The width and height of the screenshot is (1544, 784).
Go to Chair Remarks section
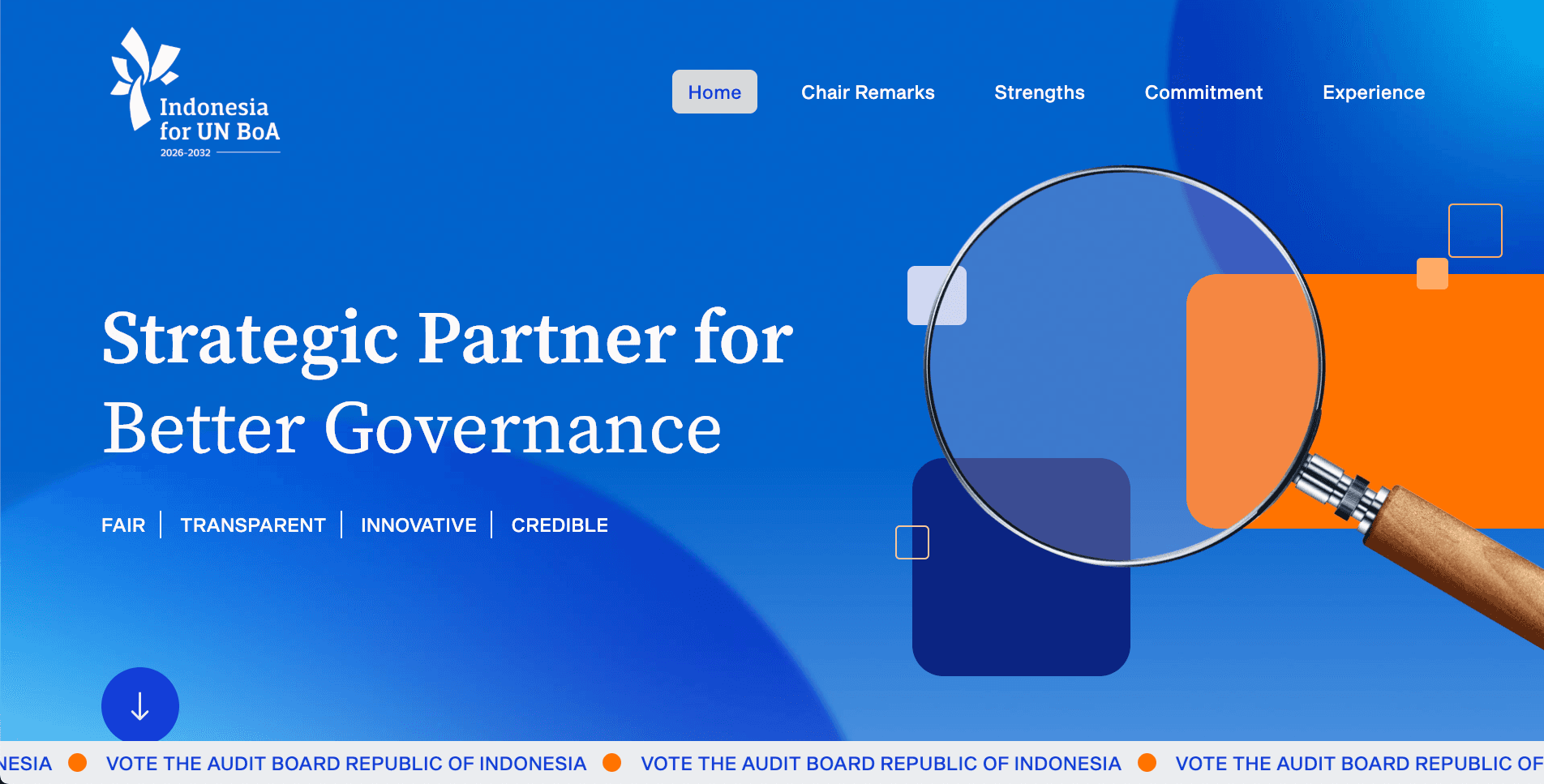[868, 92]
